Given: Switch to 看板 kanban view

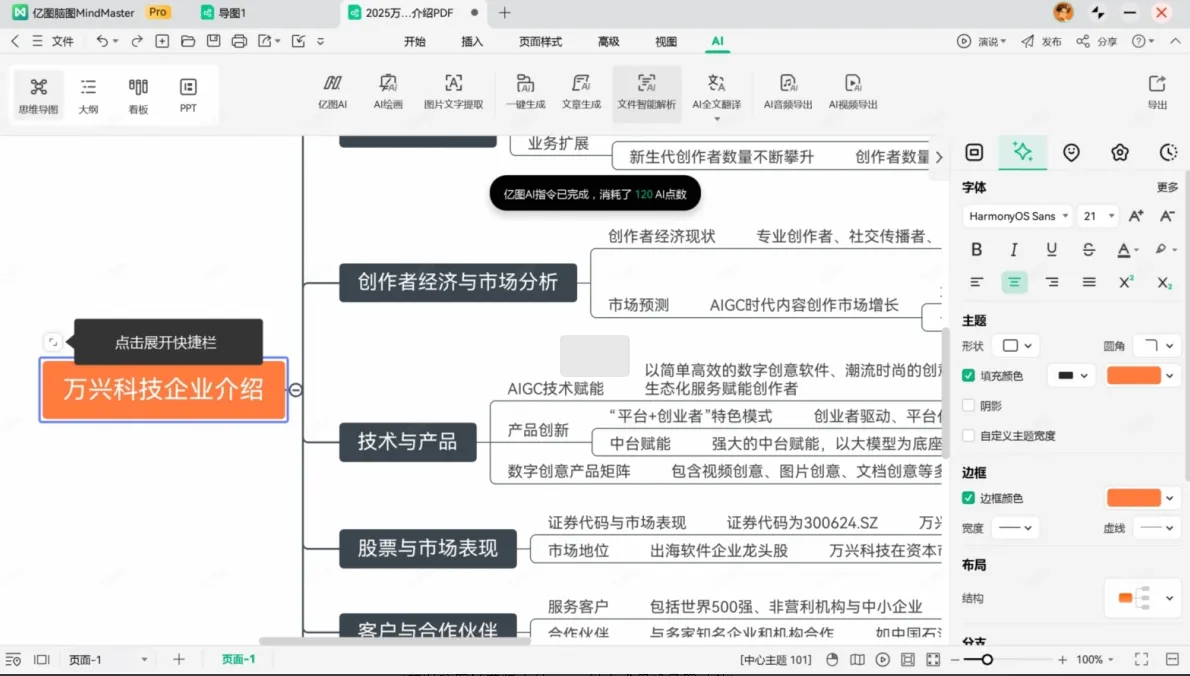Looking at the screenshot, I should coord(138,95).
